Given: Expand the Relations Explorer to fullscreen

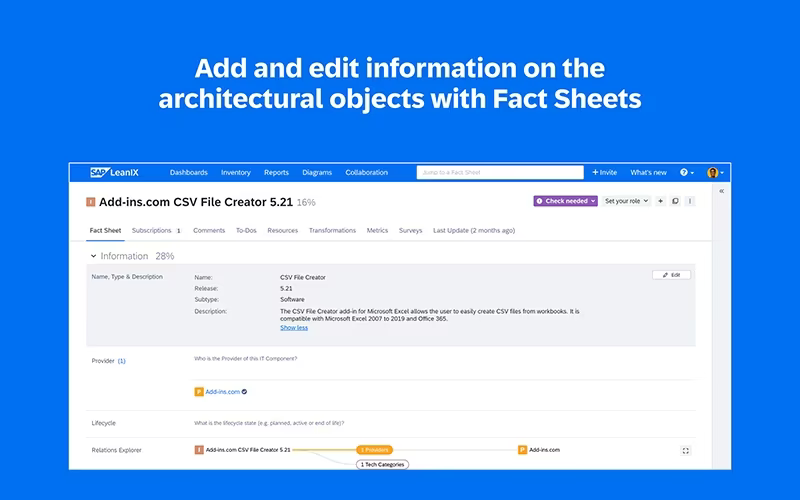Looking at the screenshot, I should [x=685, y=451].
